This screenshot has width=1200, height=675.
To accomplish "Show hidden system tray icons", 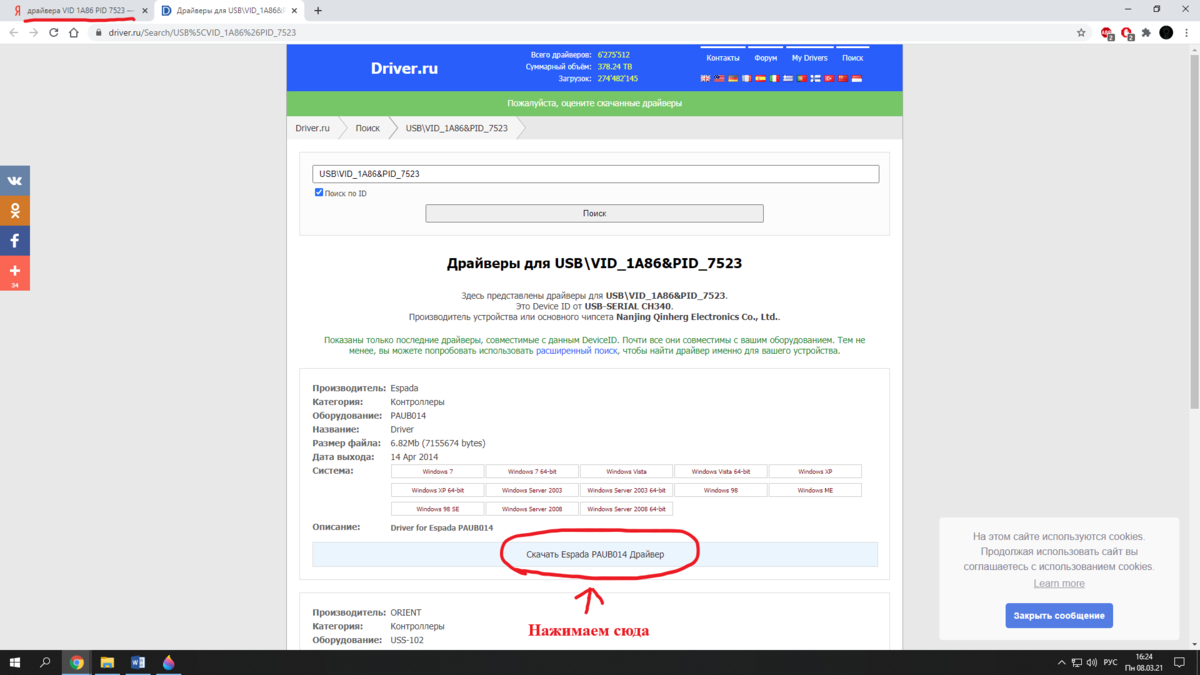I will click(x=1062, y=662).
